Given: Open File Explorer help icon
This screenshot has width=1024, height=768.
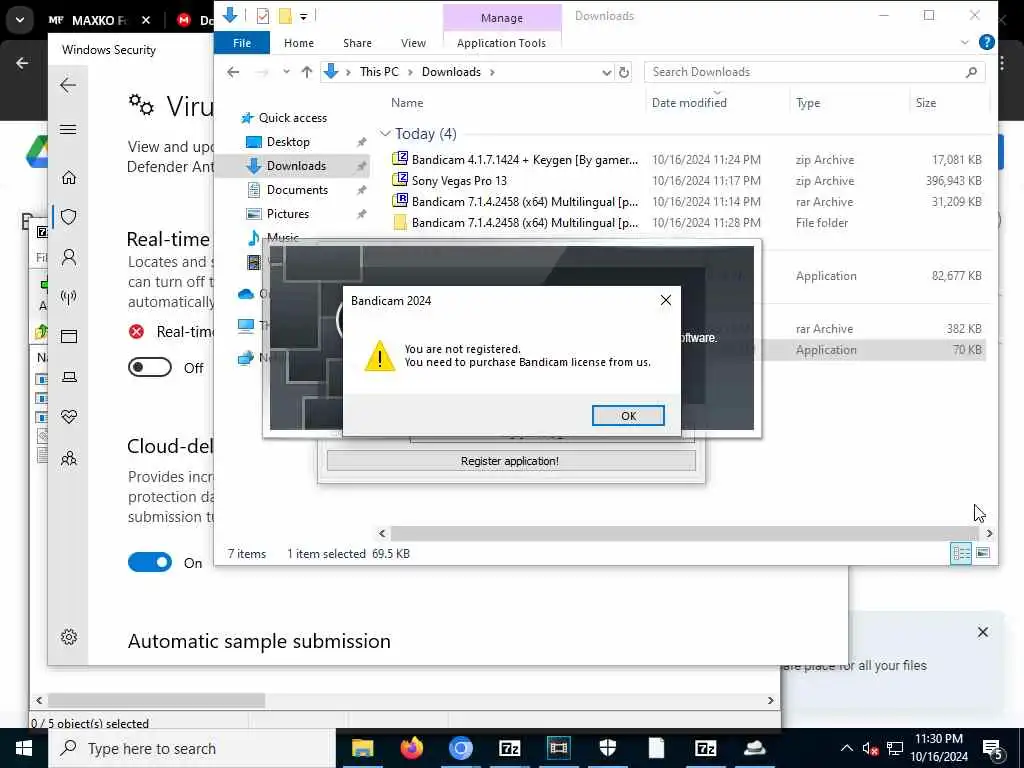Looking at the screenshot, I should click(986, 42).
